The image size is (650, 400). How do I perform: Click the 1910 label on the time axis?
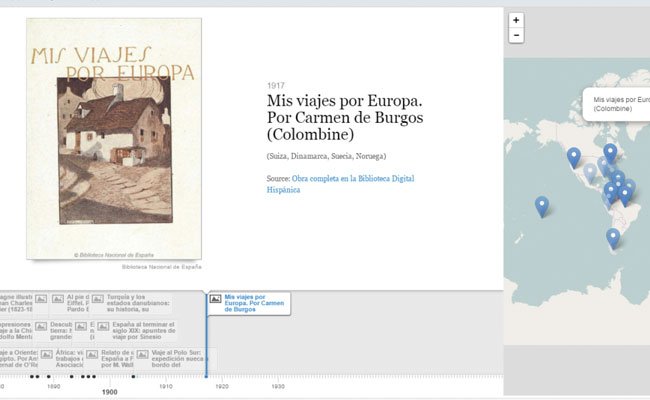coord(166,386)
